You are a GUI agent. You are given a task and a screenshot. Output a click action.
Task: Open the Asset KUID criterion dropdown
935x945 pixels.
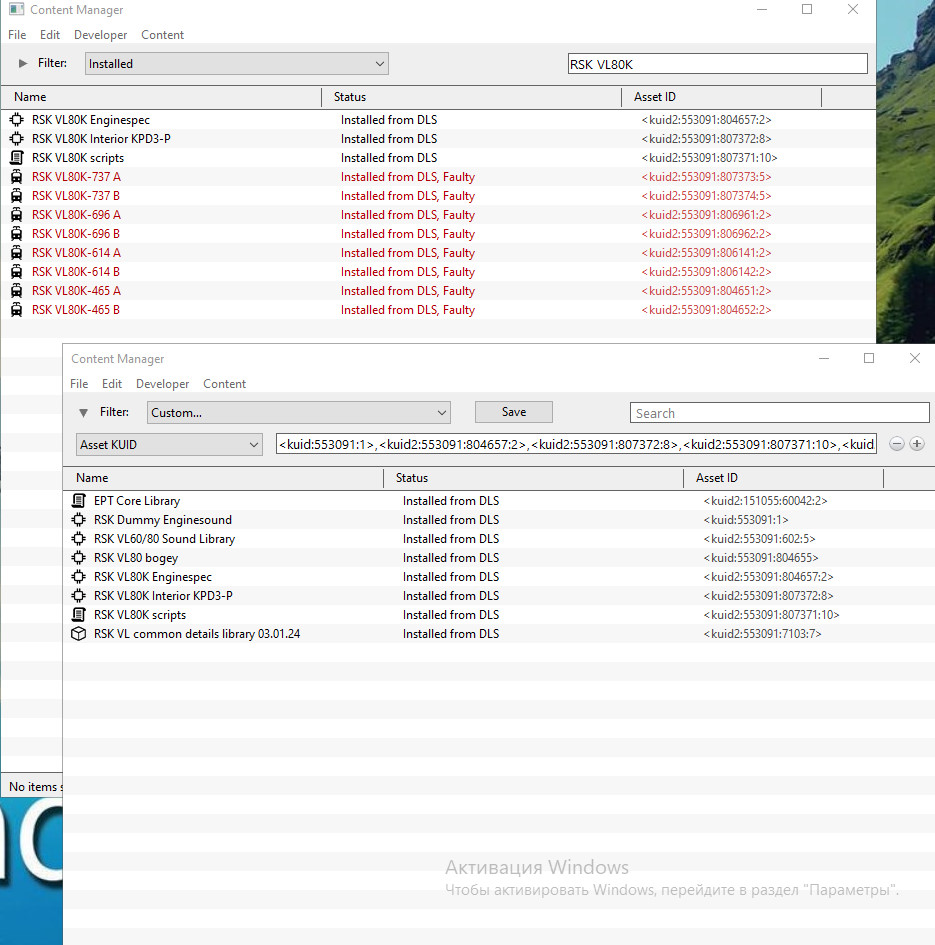(x=169, y=444)
